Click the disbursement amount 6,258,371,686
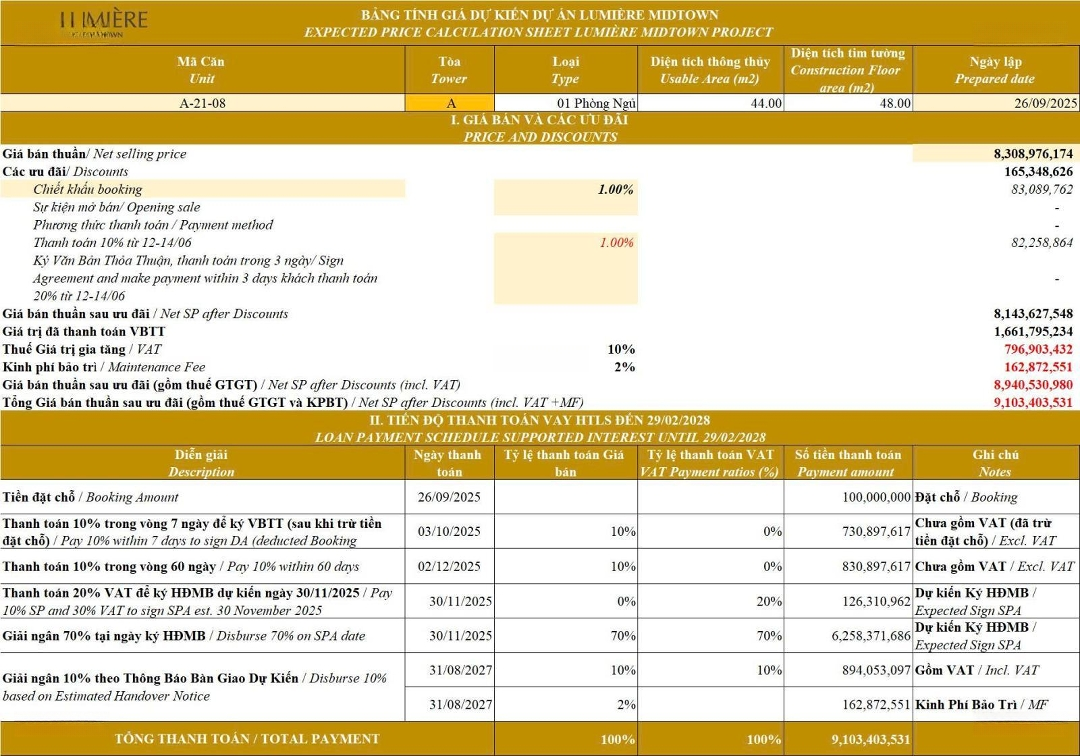 (848, 636)
